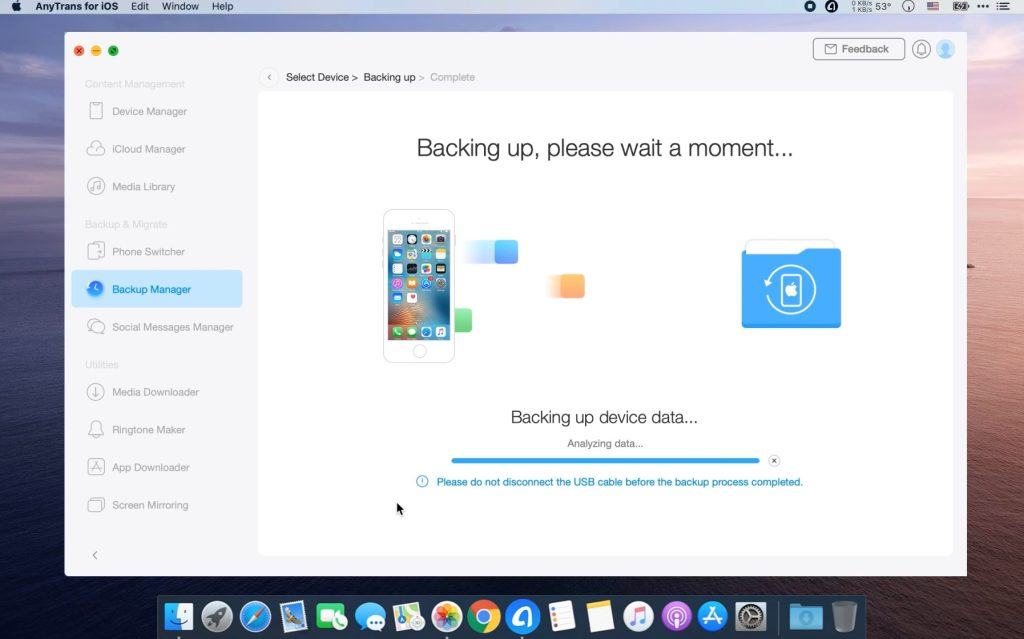Image resolution: width=1024 pixels, height=639 pixels.
Task: Open Messages from the dock
Action: 370,616
